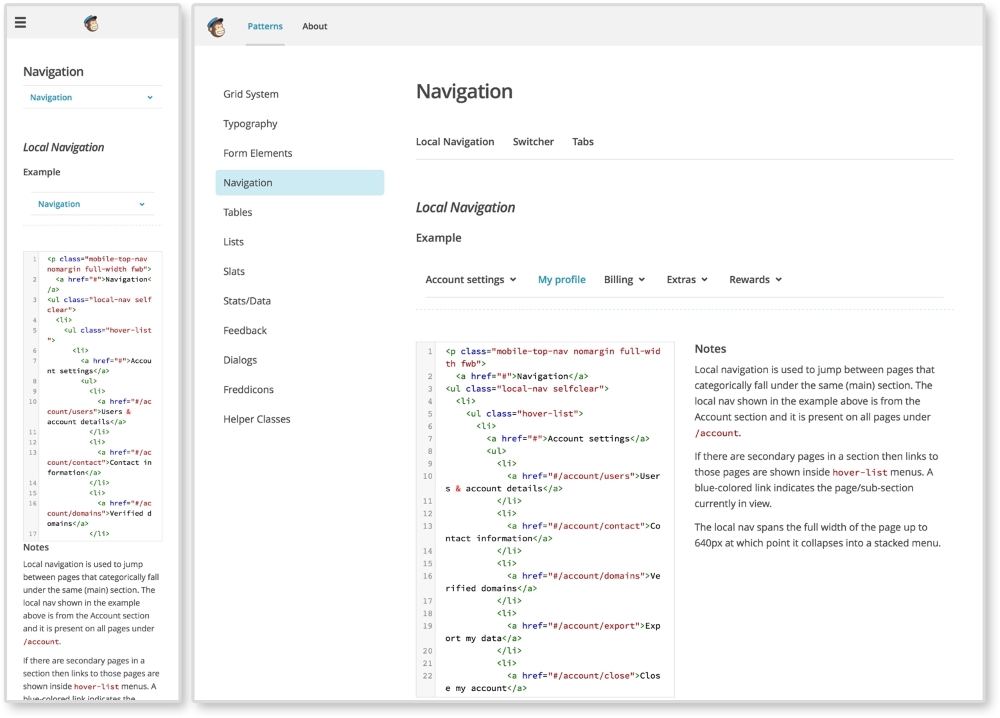Open the hamburger menu in the mobile preview
The height and width of the screenshot is (718, 1000).
click(20, 21)
